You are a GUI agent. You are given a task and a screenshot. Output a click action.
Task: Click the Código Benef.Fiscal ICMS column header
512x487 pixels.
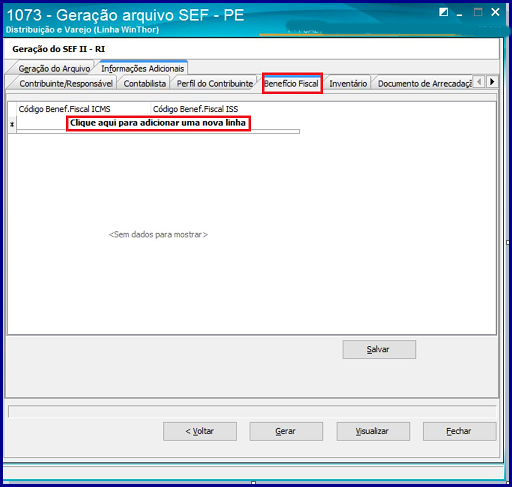tap(83, 109)
